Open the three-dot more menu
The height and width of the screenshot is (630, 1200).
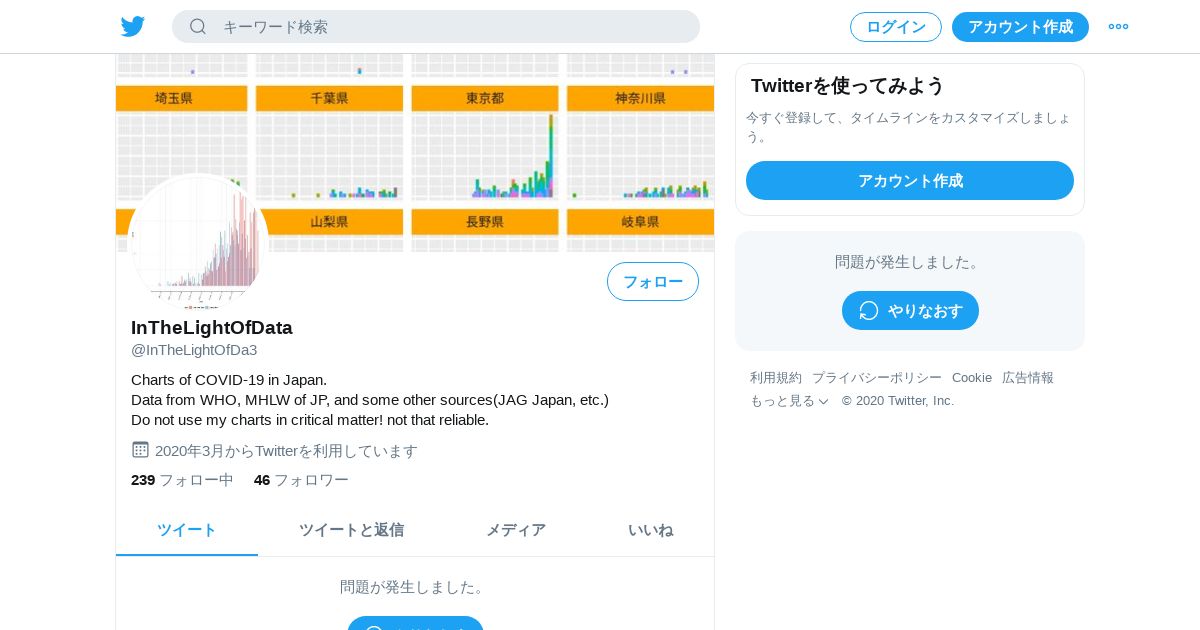point(1118,27)
